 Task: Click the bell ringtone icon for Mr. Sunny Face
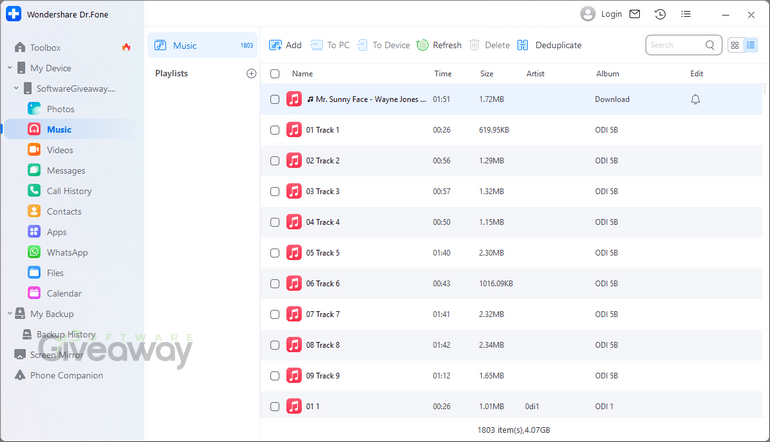(x=695, y=99)
